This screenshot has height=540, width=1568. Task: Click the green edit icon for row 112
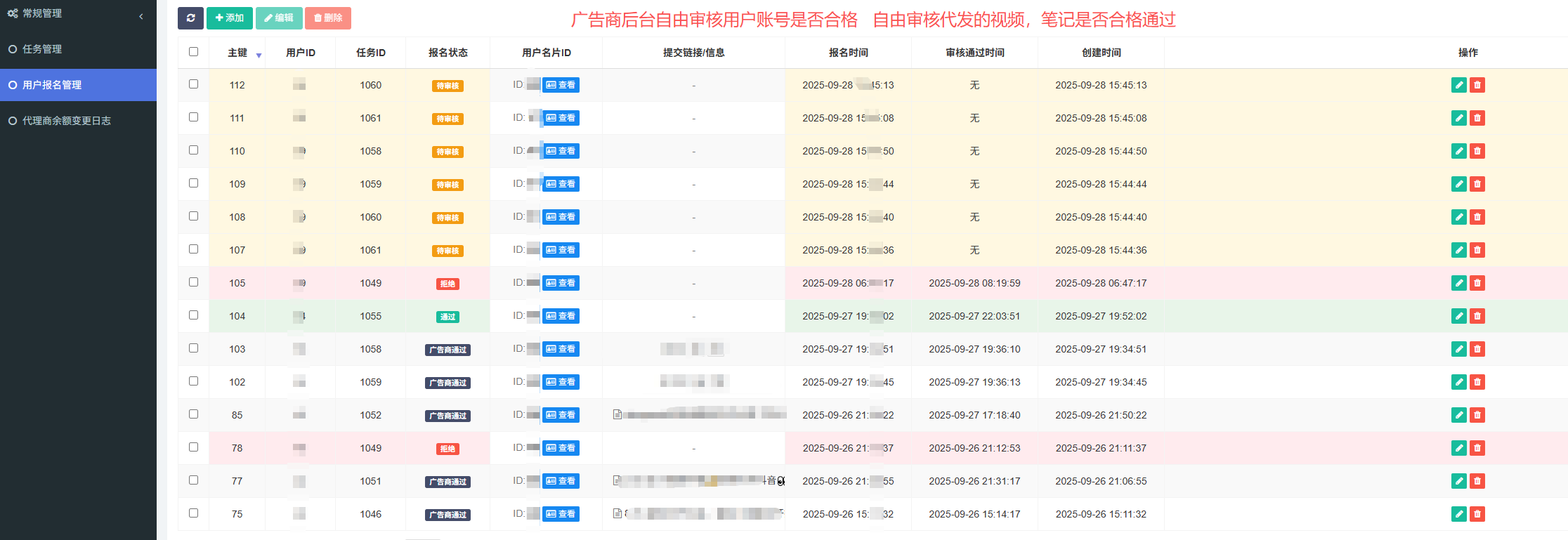click(x=1458, y=85)
